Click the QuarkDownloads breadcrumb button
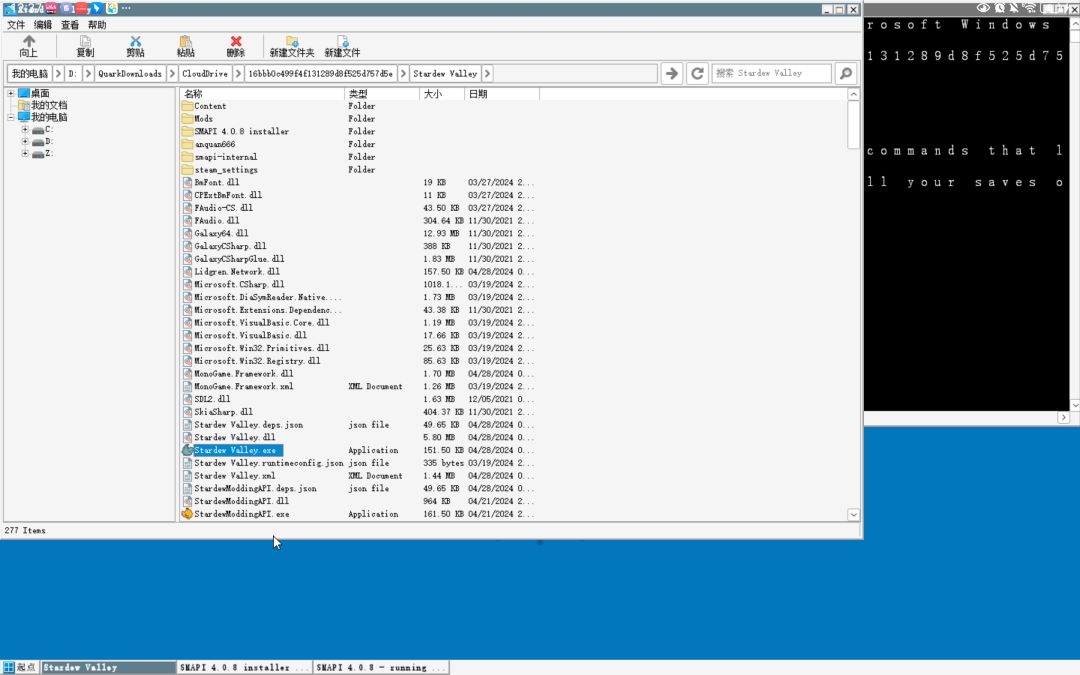The width and height of the screenshot is (1080, 675). tap(129, 73)
